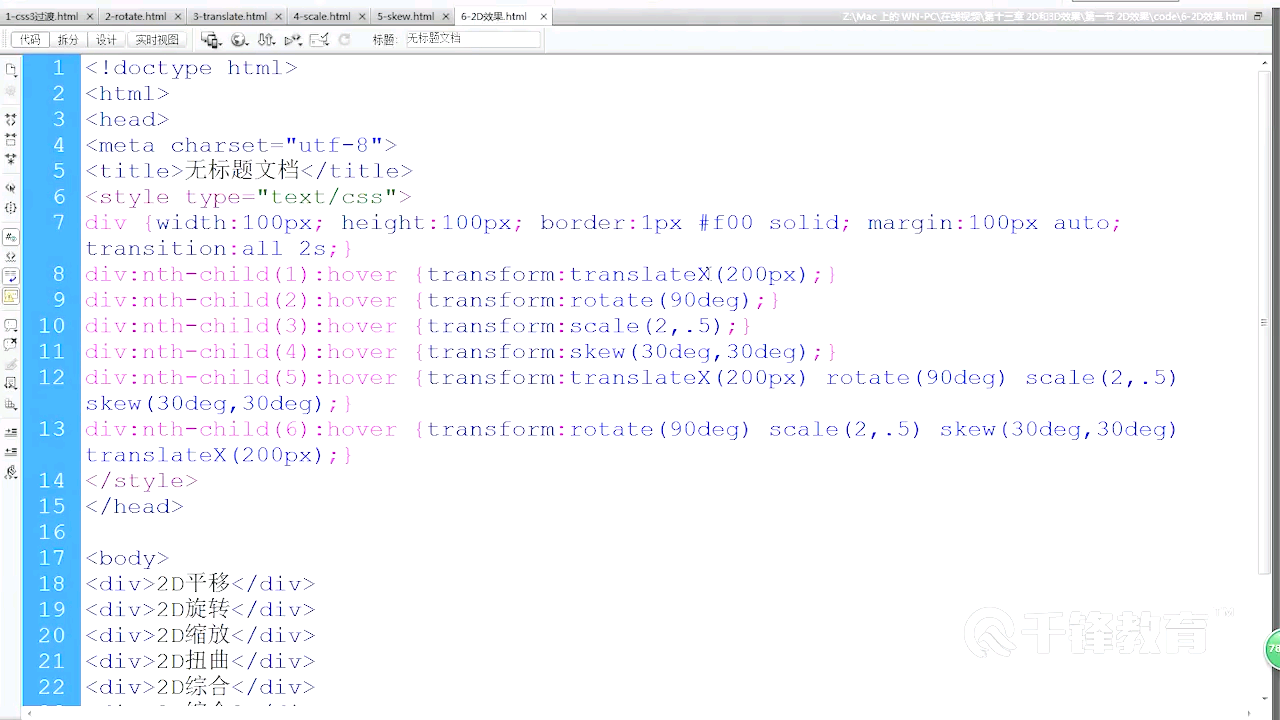The width and height of the screenshot is (1280, 720).
Task: Switch to 代码 (Code) view
Action: 30,39
